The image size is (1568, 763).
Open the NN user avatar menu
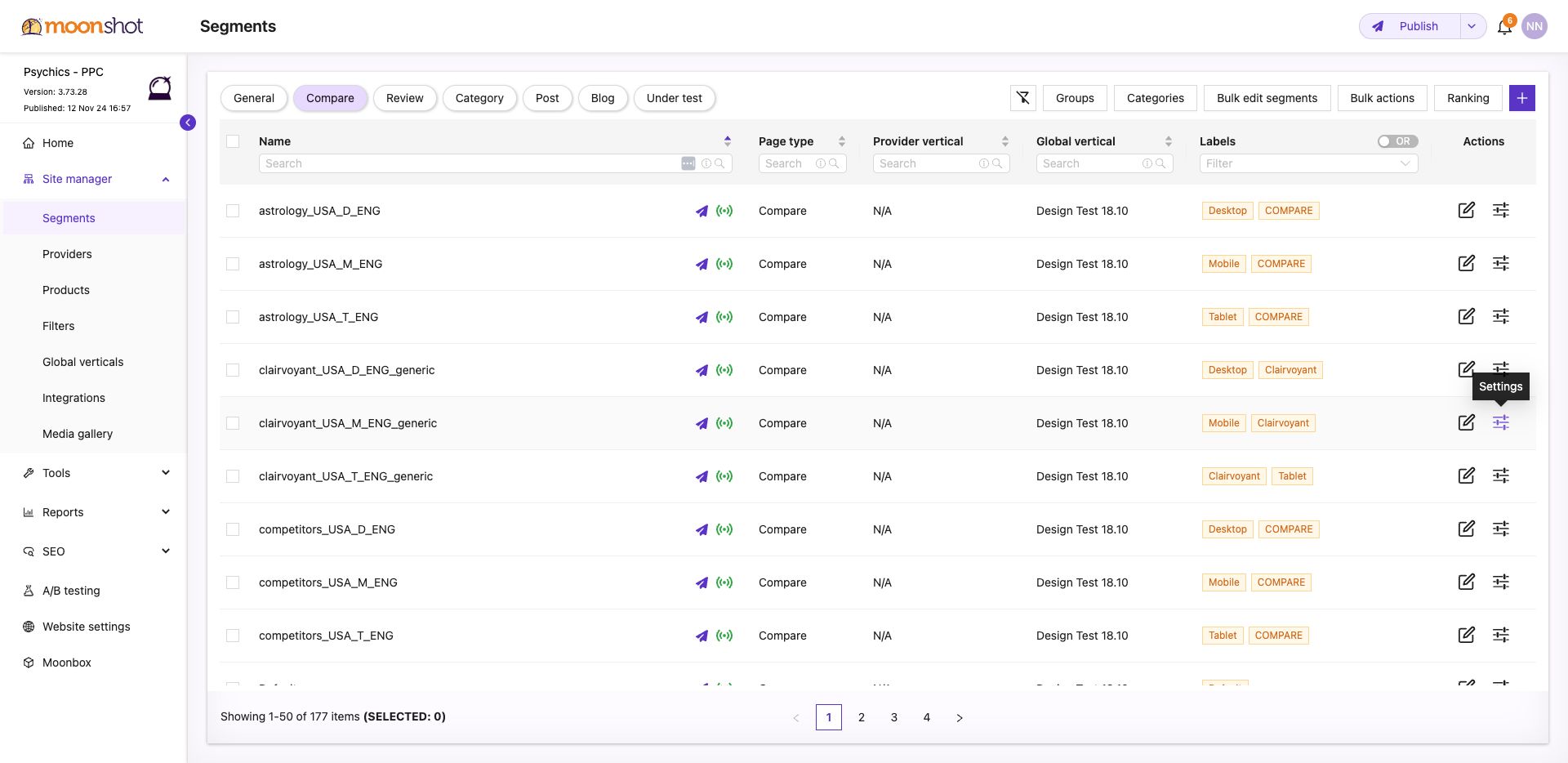tap(1535, 26)
